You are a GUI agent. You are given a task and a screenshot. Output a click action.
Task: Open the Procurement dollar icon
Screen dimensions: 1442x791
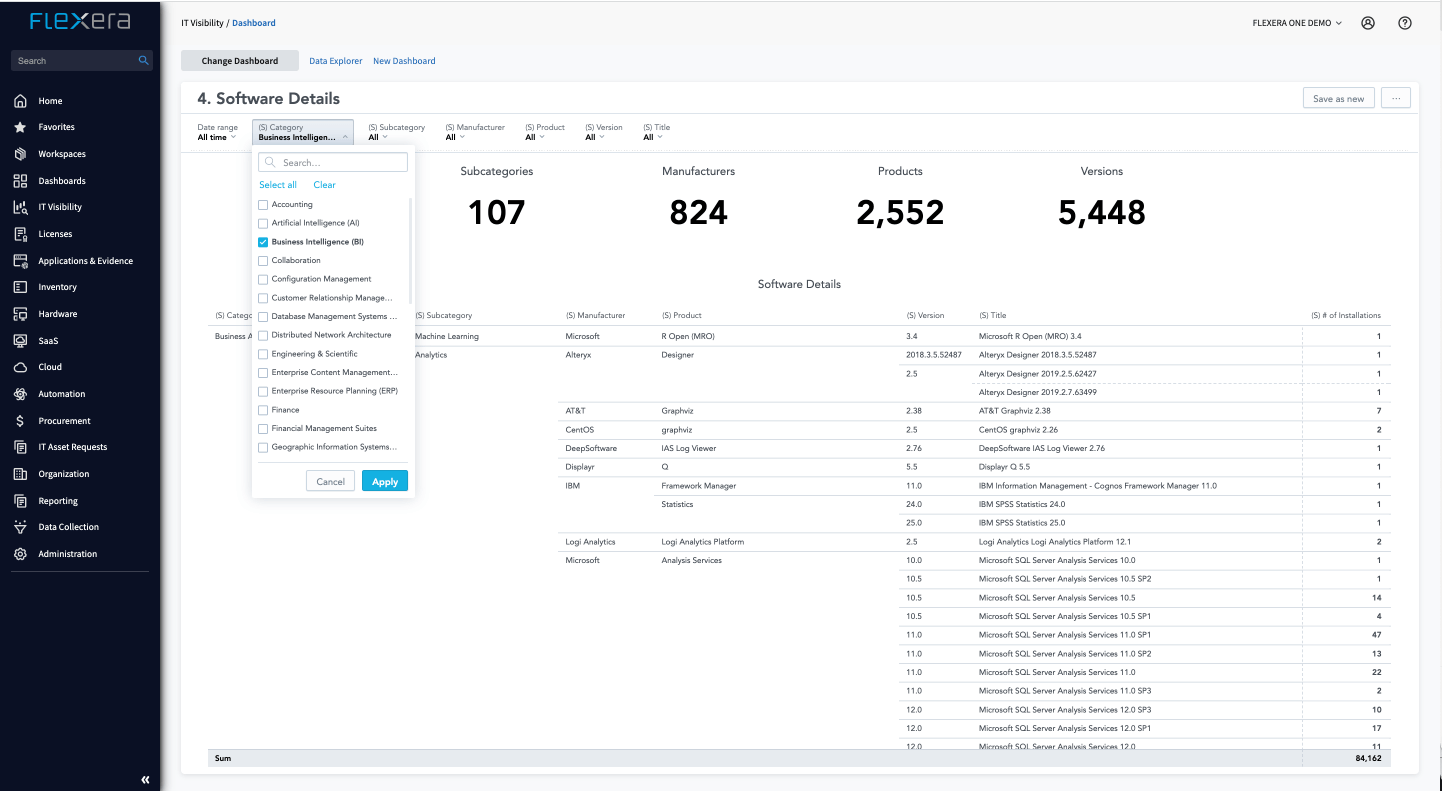(20, 421)
